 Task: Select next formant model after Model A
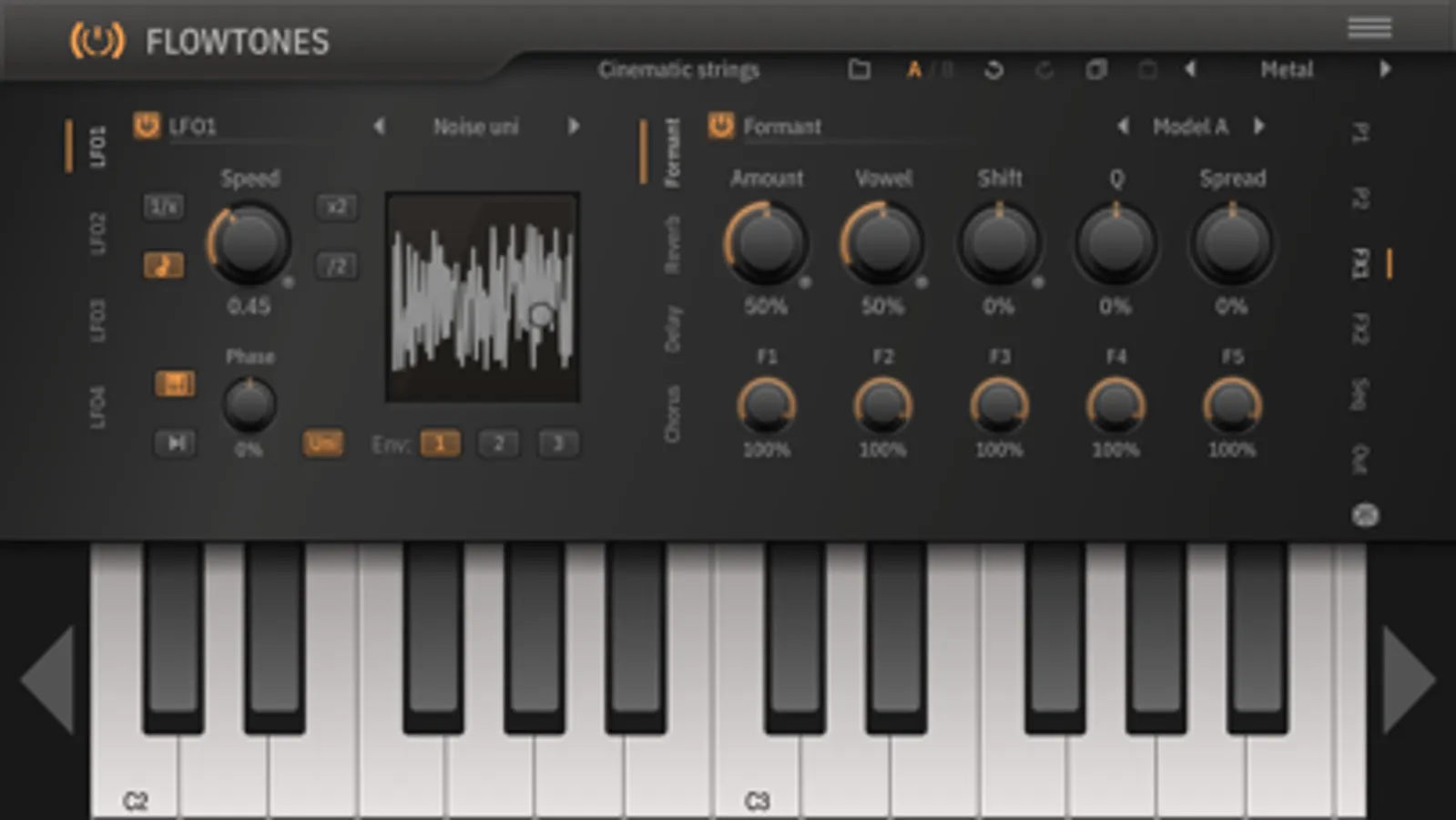pos(1259,127)
